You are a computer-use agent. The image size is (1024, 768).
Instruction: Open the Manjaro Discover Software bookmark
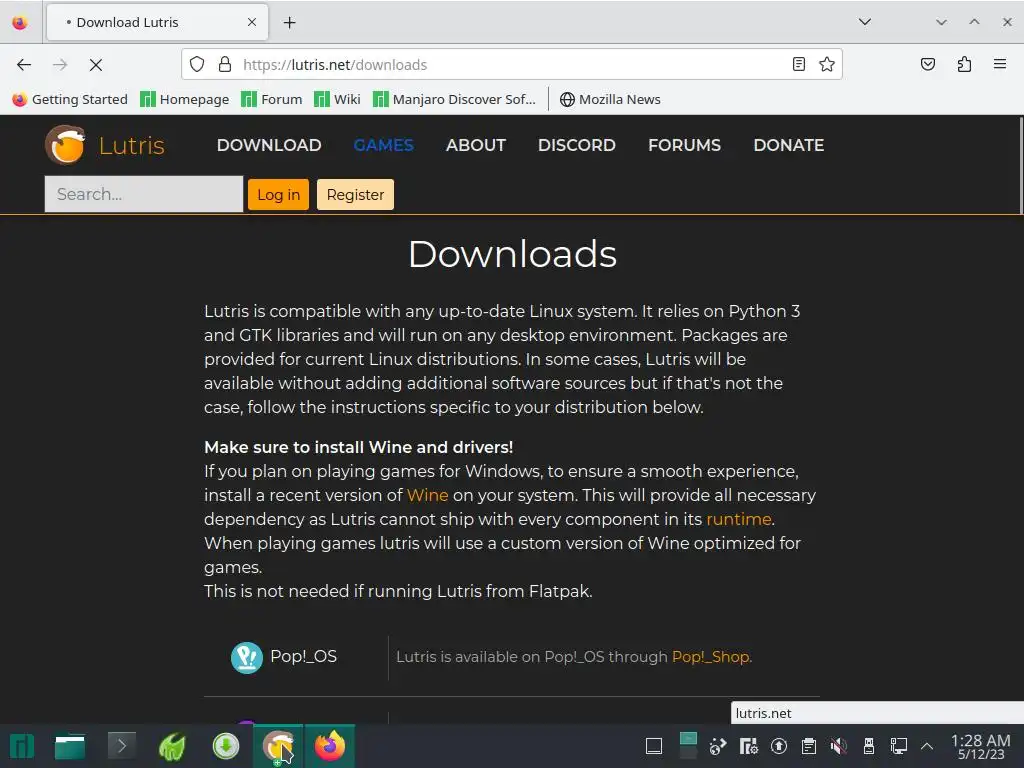(x=454, y=99)
